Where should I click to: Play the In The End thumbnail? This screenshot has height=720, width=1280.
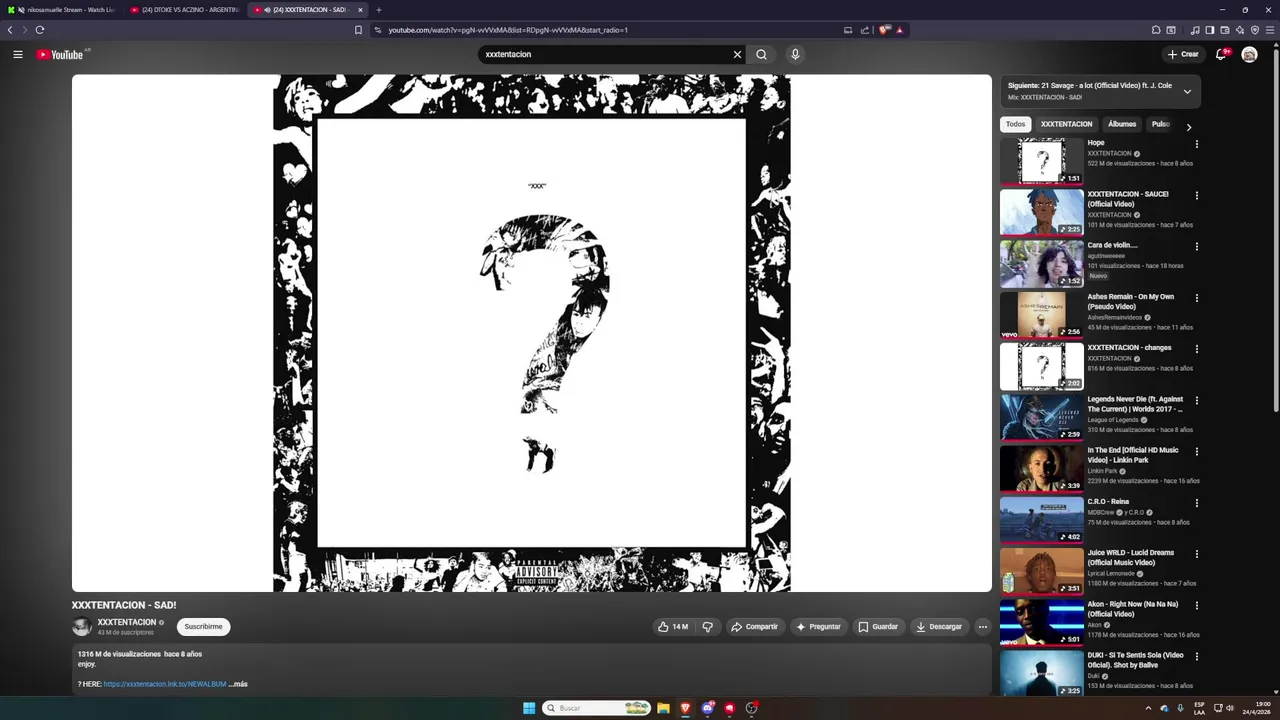point(1042,468)
